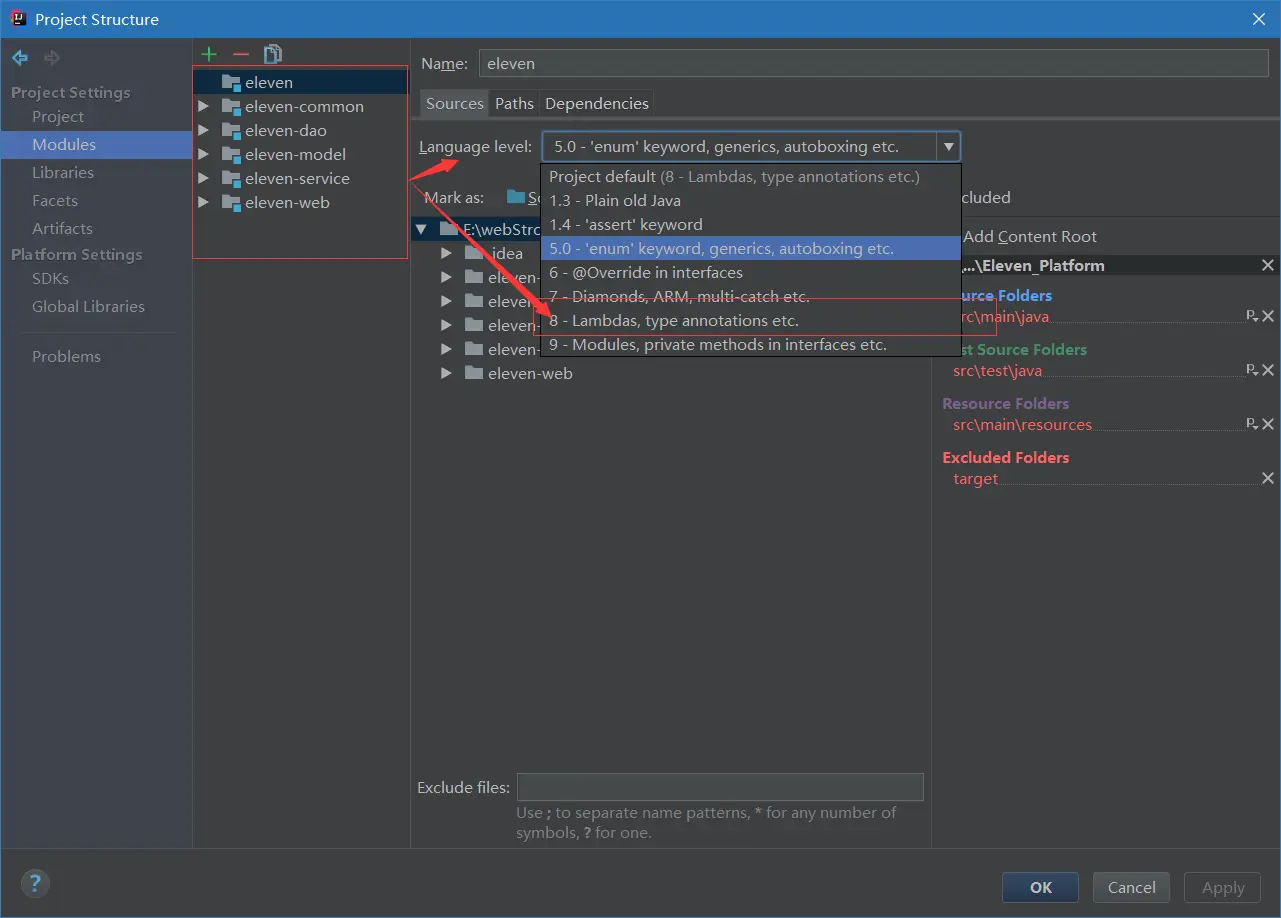The image size is (1281, 918).
Task: Confirm with the OK button
Action: coord(1041,887)
